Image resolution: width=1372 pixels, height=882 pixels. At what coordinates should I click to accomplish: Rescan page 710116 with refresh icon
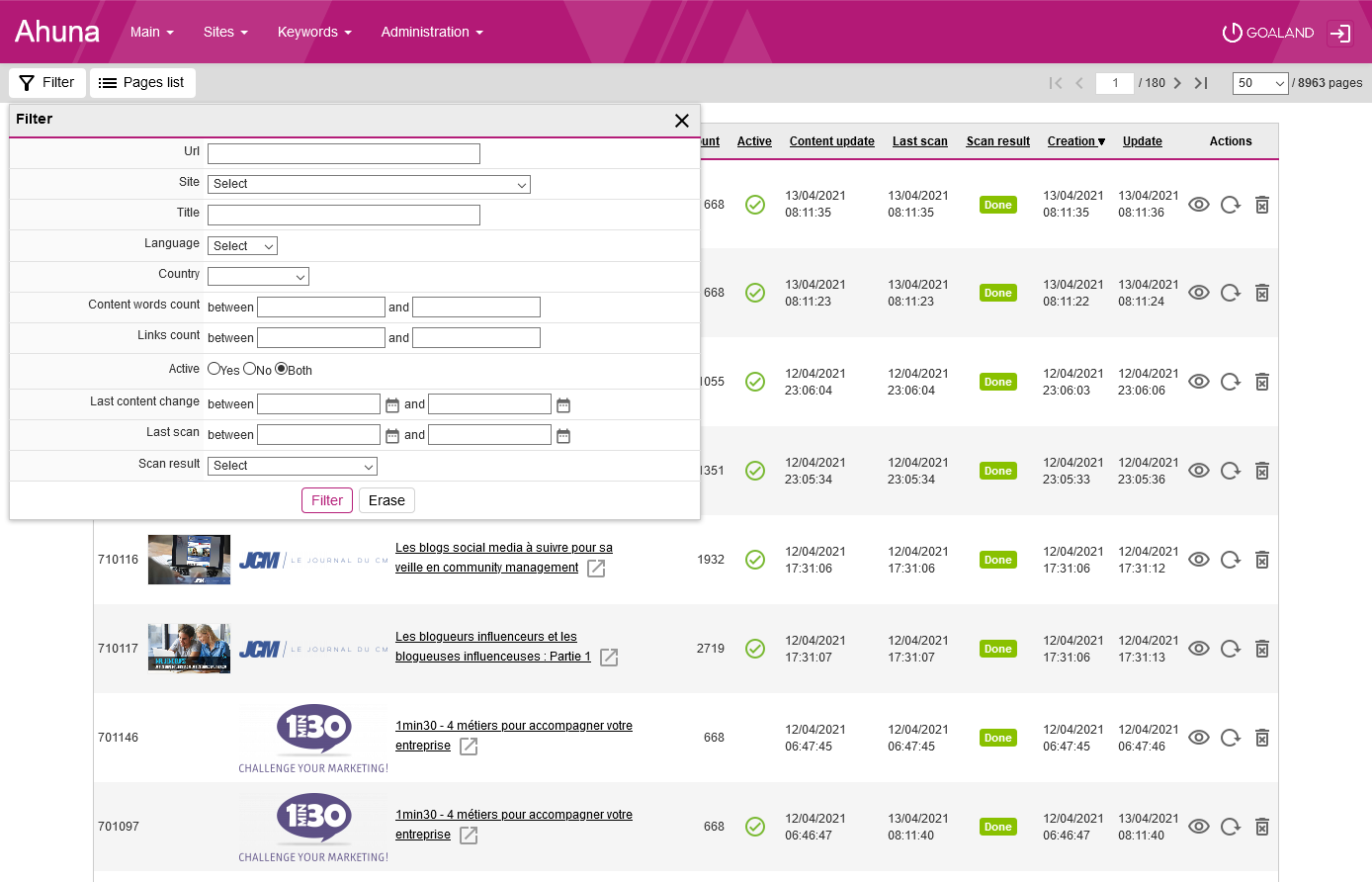1230,560
